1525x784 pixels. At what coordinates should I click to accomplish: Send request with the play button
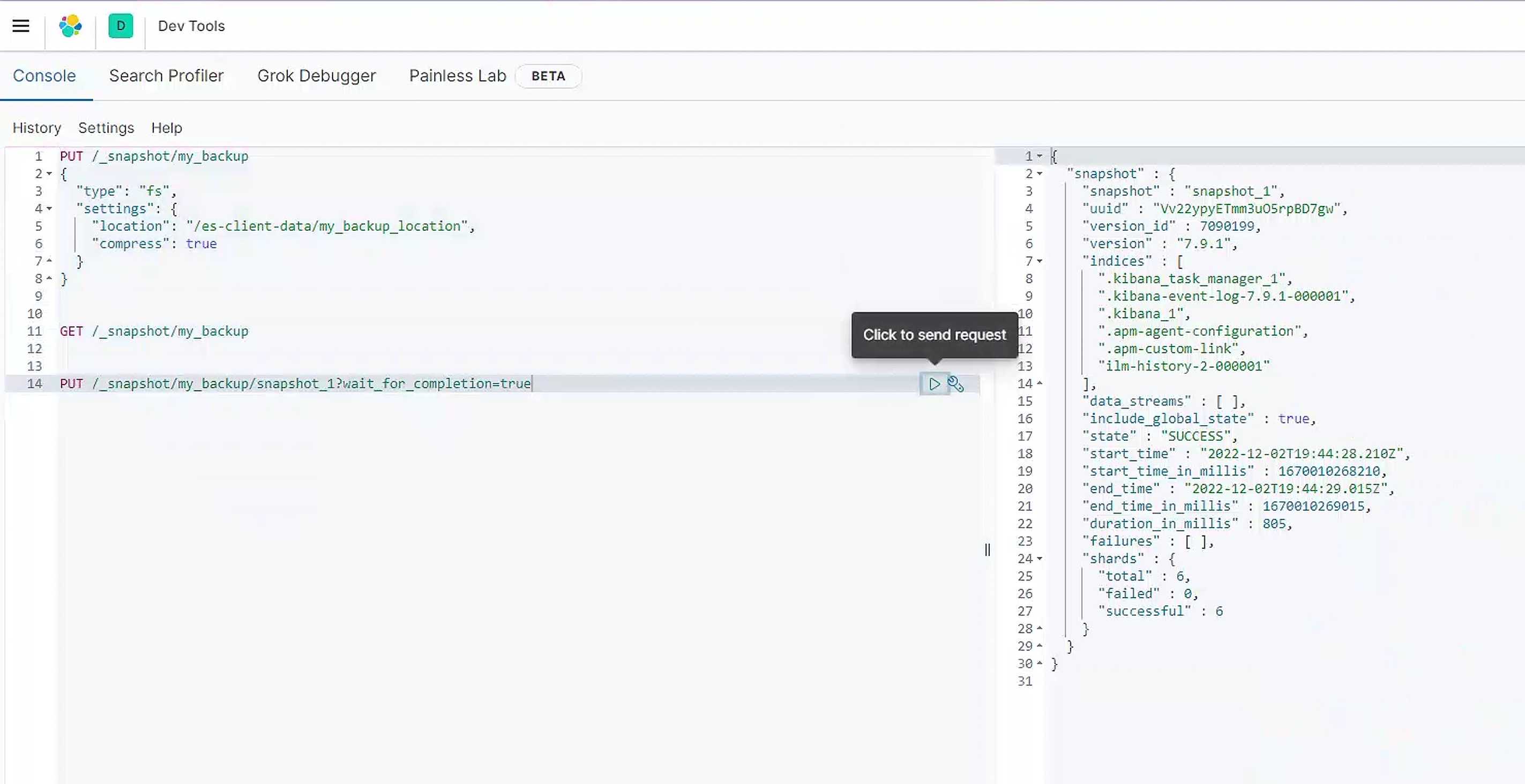pos(934,384)
